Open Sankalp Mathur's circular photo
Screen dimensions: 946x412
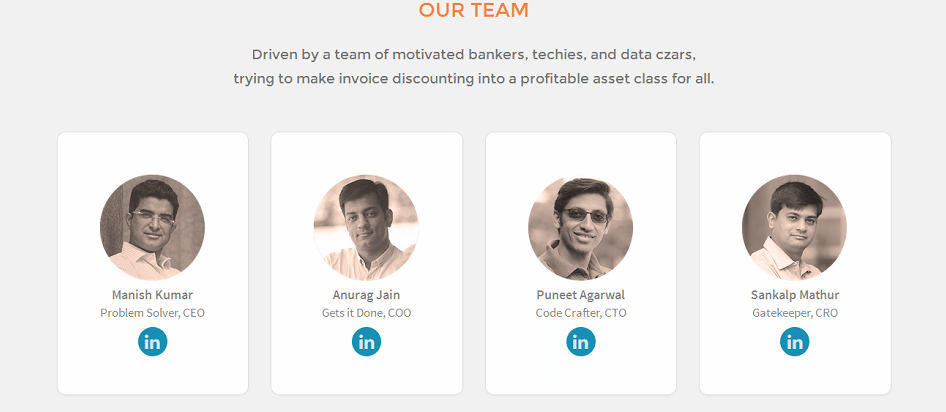(794, 227)
